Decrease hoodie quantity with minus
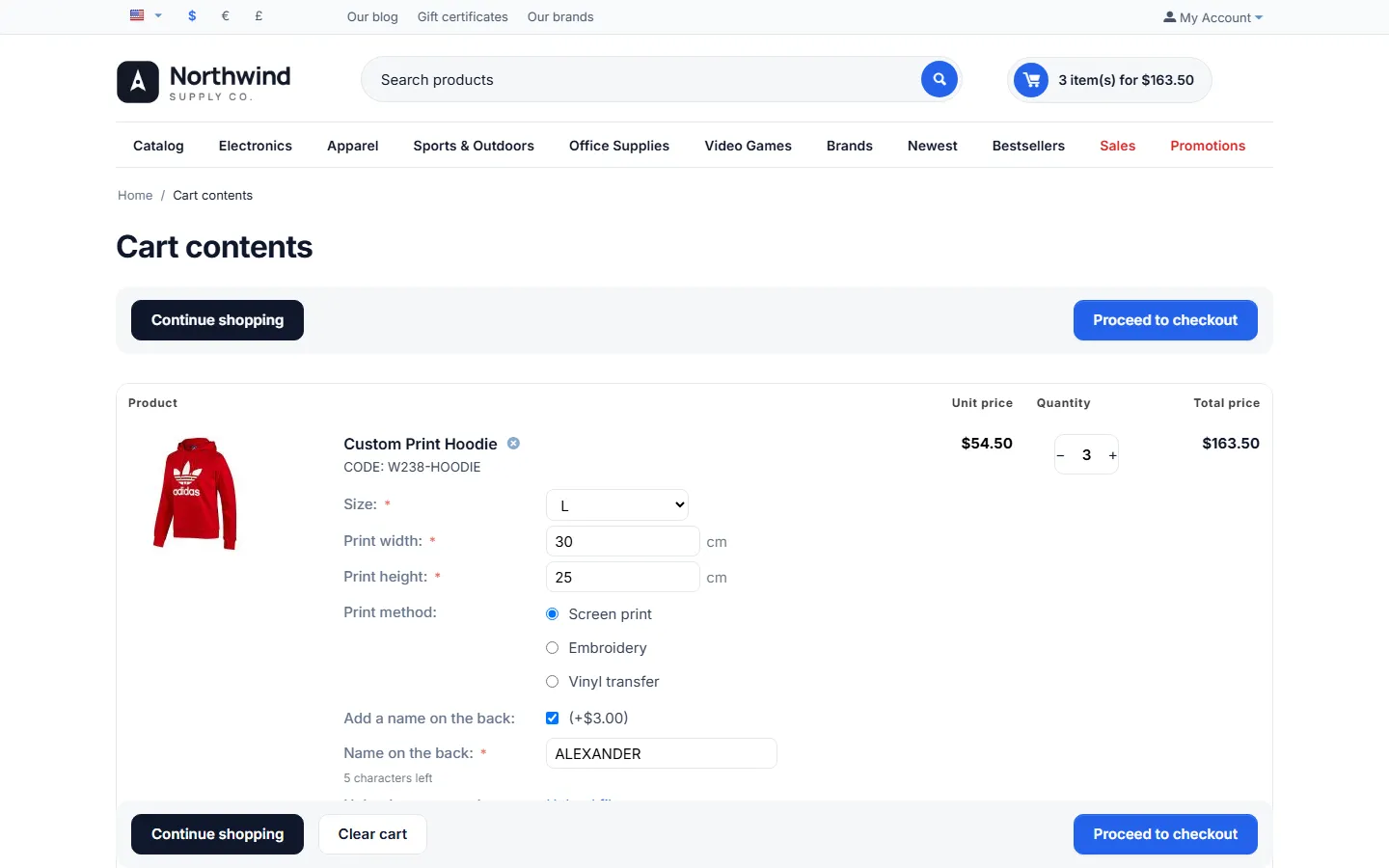 click(x=1060, y=455)
